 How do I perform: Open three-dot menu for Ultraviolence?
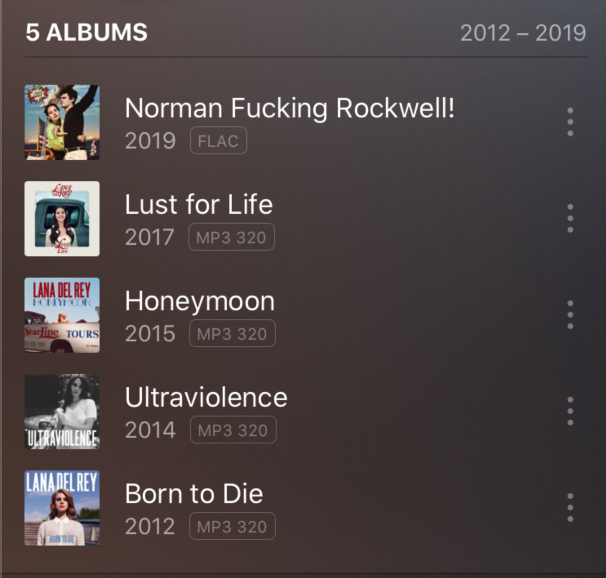(x=570, y=411)
